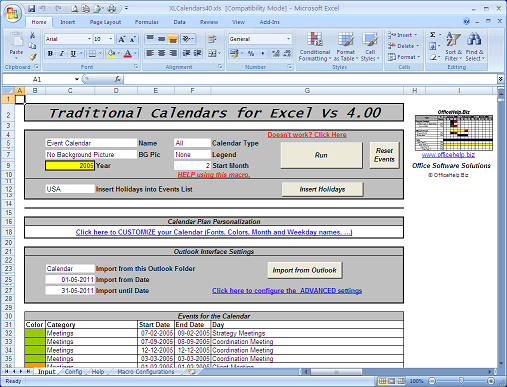Toggle Bottom Align
The height and width of the screenshot is (387, 507).
(173, 39)
